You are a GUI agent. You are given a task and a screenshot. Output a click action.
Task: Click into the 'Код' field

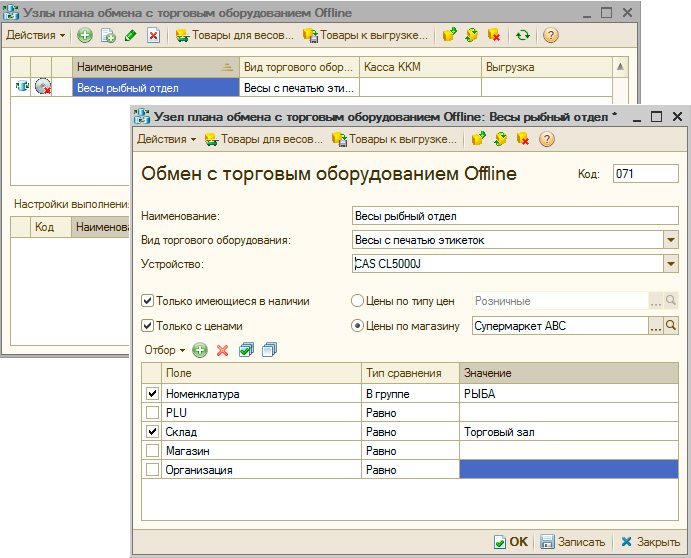click(645, 174)
